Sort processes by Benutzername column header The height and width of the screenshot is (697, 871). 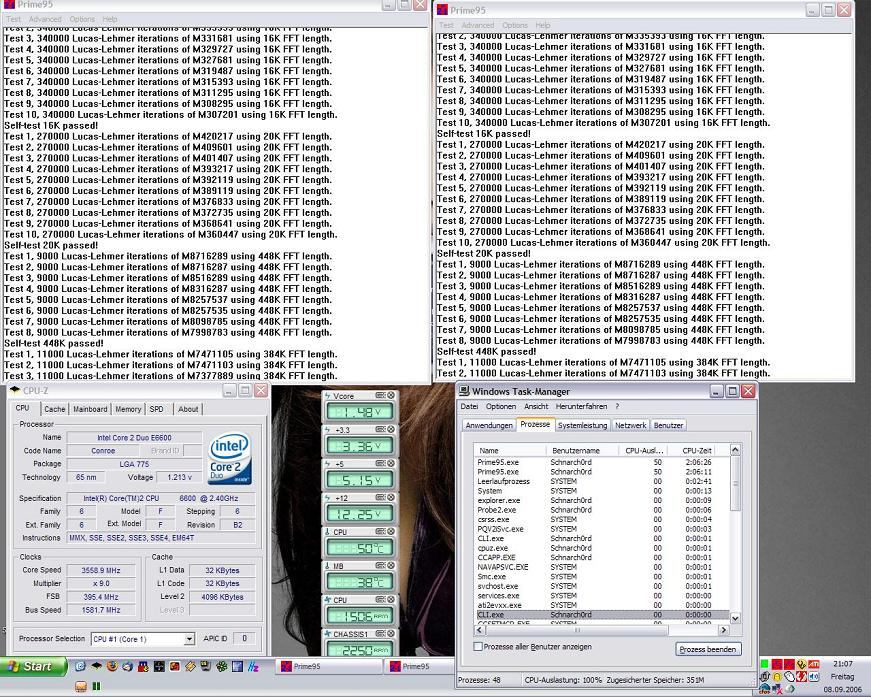[x=582, y=450]
